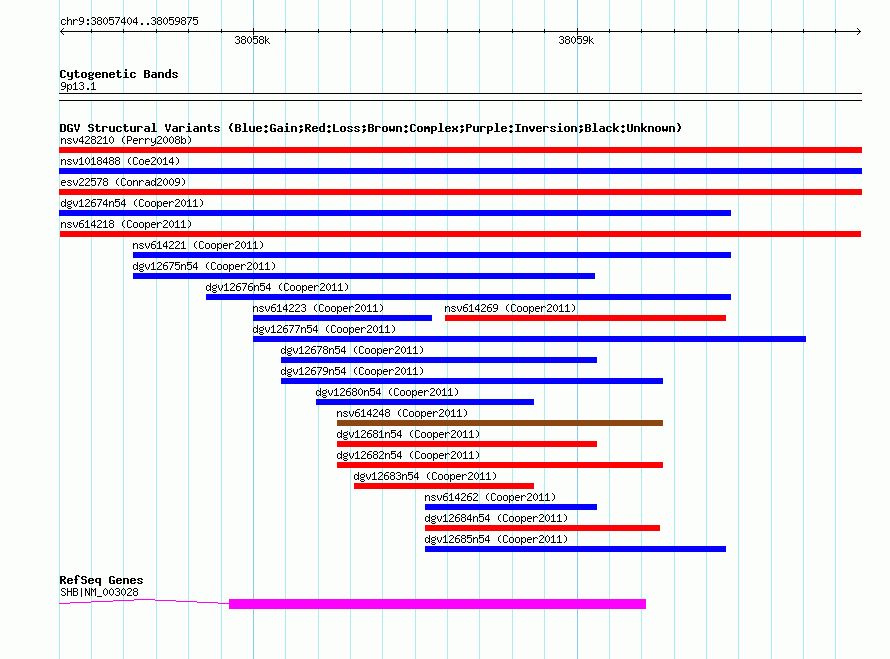890x659 pixels.
Task: Select the dgv12676n54 (Cooper2011) label
Action: 277,287
